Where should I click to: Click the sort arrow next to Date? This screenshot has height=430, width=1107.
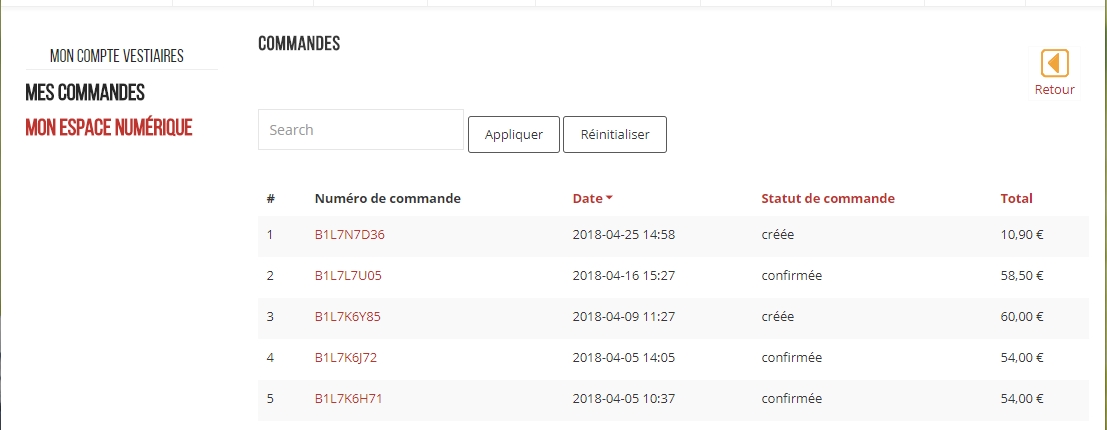[610, 199]
